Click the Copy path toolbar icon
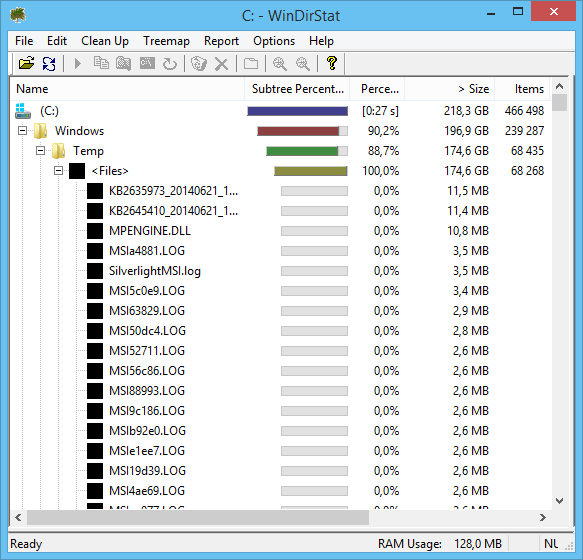The image size is (583, 560). 101,63
